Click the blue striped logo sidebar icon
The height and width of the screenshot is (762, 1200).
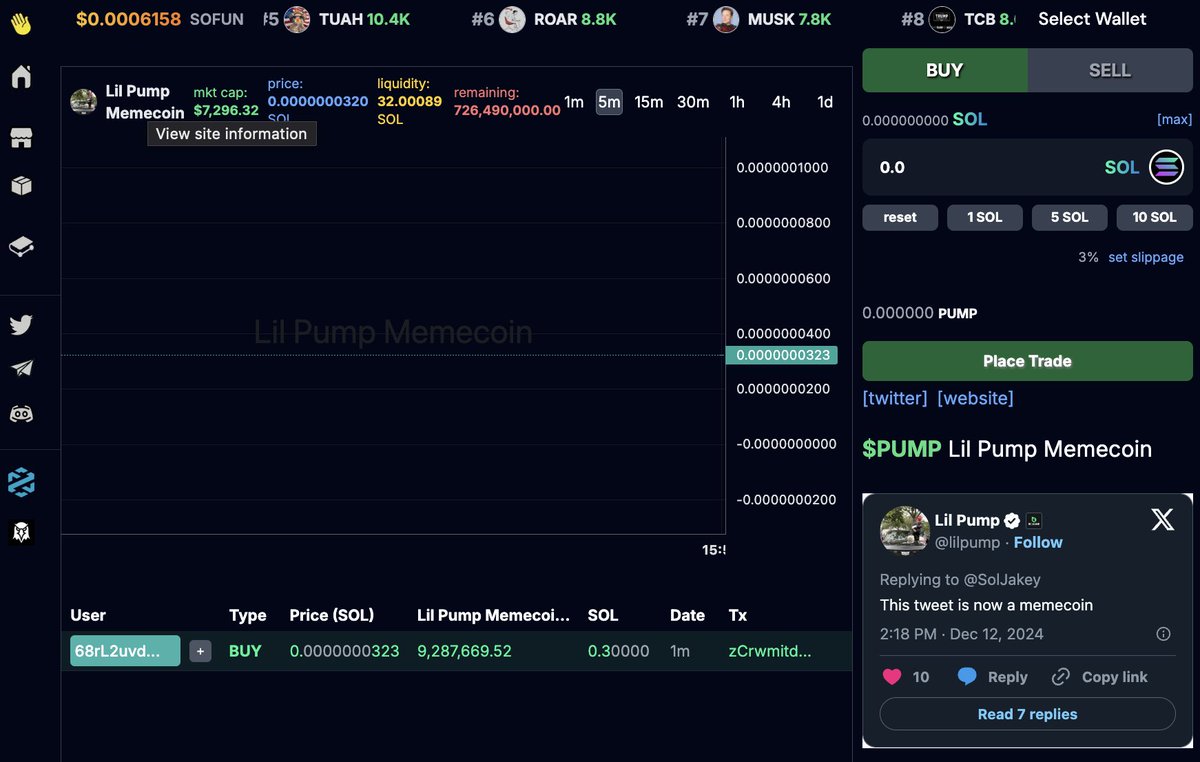[21, 482]
